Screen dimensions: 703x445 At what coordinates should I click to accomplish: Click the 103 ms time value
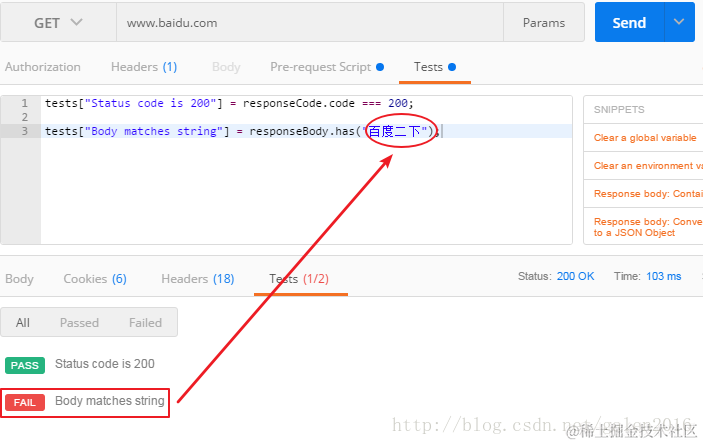coord(663,276)
